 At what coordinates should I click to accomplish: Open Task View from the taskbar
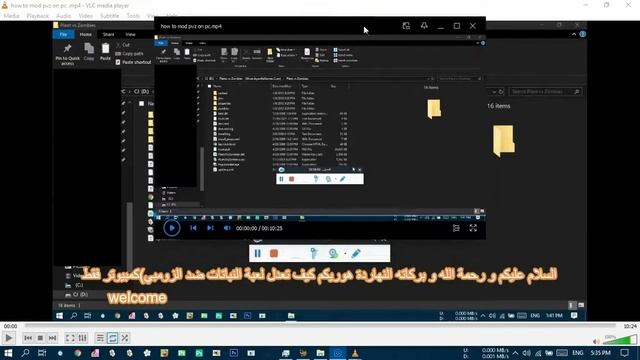42,353
